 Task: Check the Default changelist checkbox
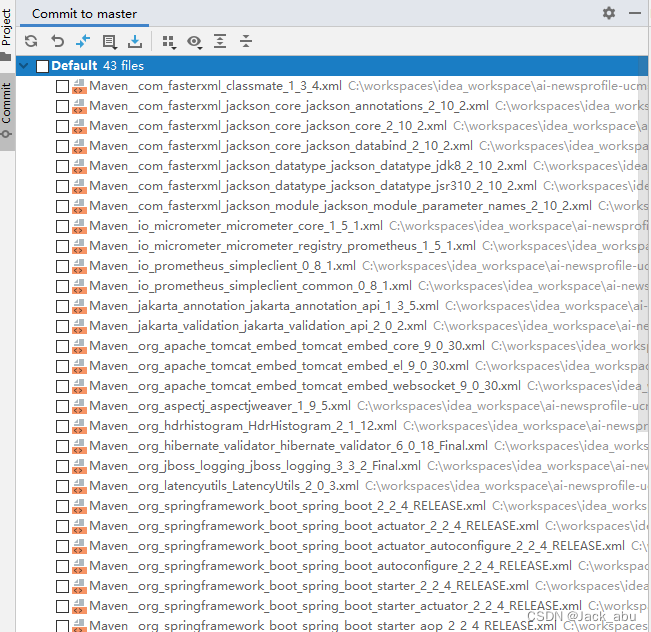tap(42, 66)
